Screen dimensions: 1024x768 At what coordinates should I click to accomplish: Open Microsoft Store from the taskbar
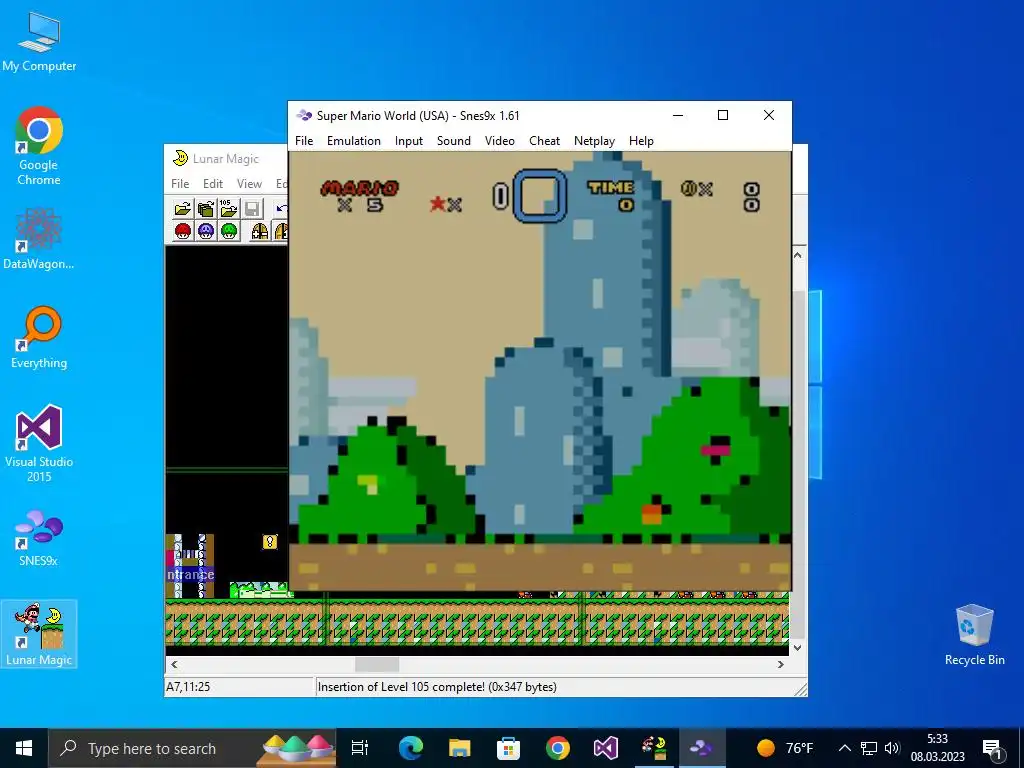[508, 748]
